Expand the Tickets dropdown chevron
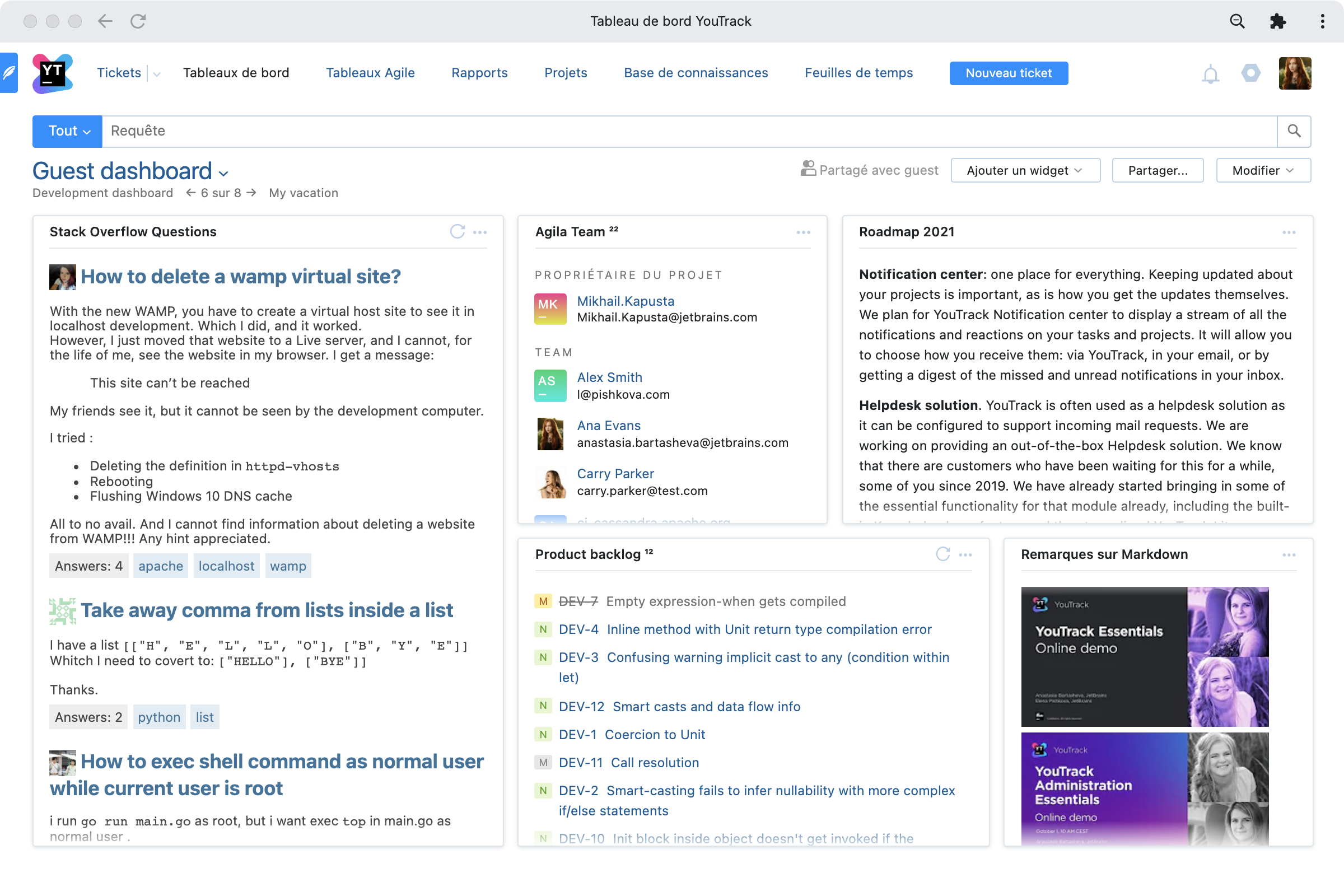The image size is (1344, 896). [x=157, y=74]
